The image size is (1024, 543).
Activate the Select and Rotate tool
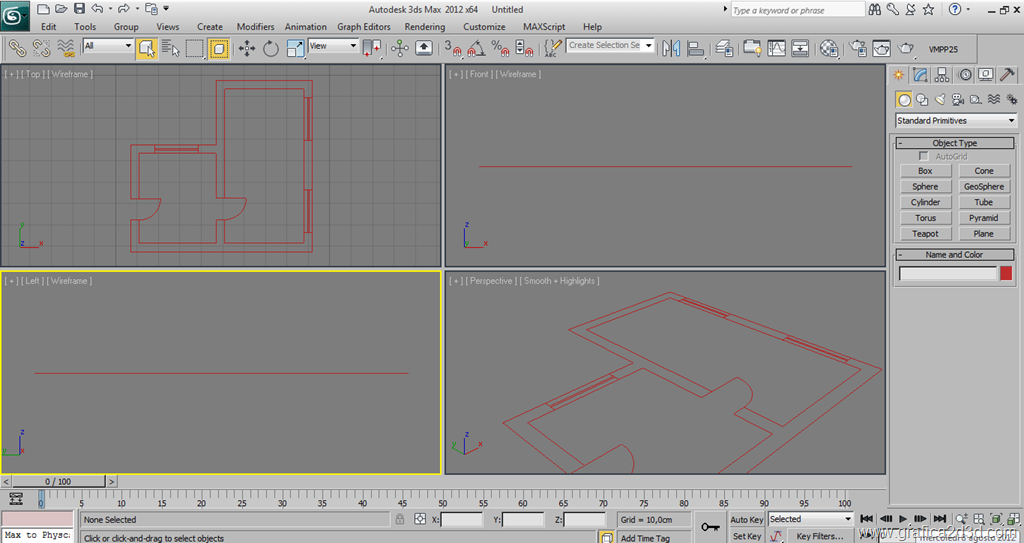coord(271,47)
